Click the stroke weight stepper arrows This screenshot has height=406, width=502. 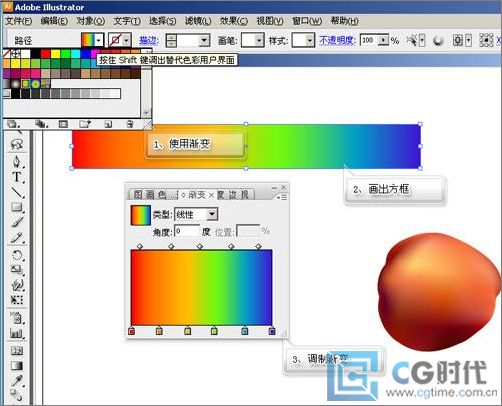click(x=171, y=41)
